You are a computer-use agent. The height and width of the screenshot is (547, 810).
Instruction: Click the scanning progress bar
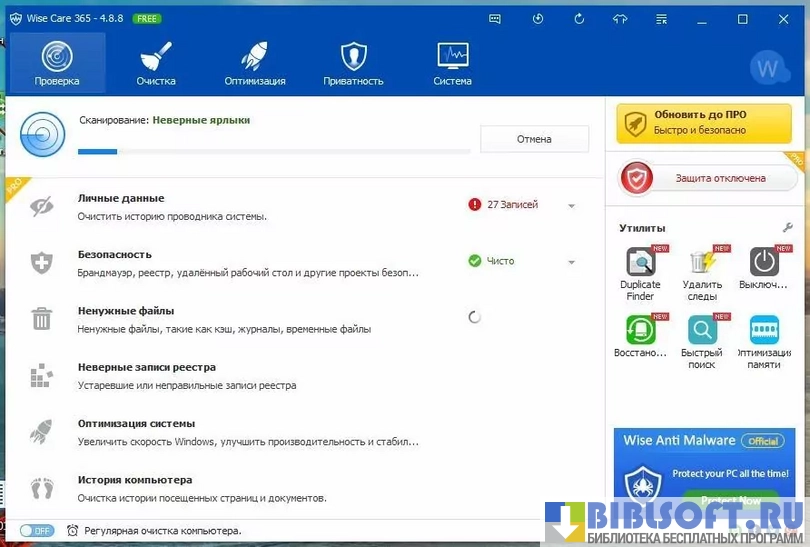click(274, 152)
